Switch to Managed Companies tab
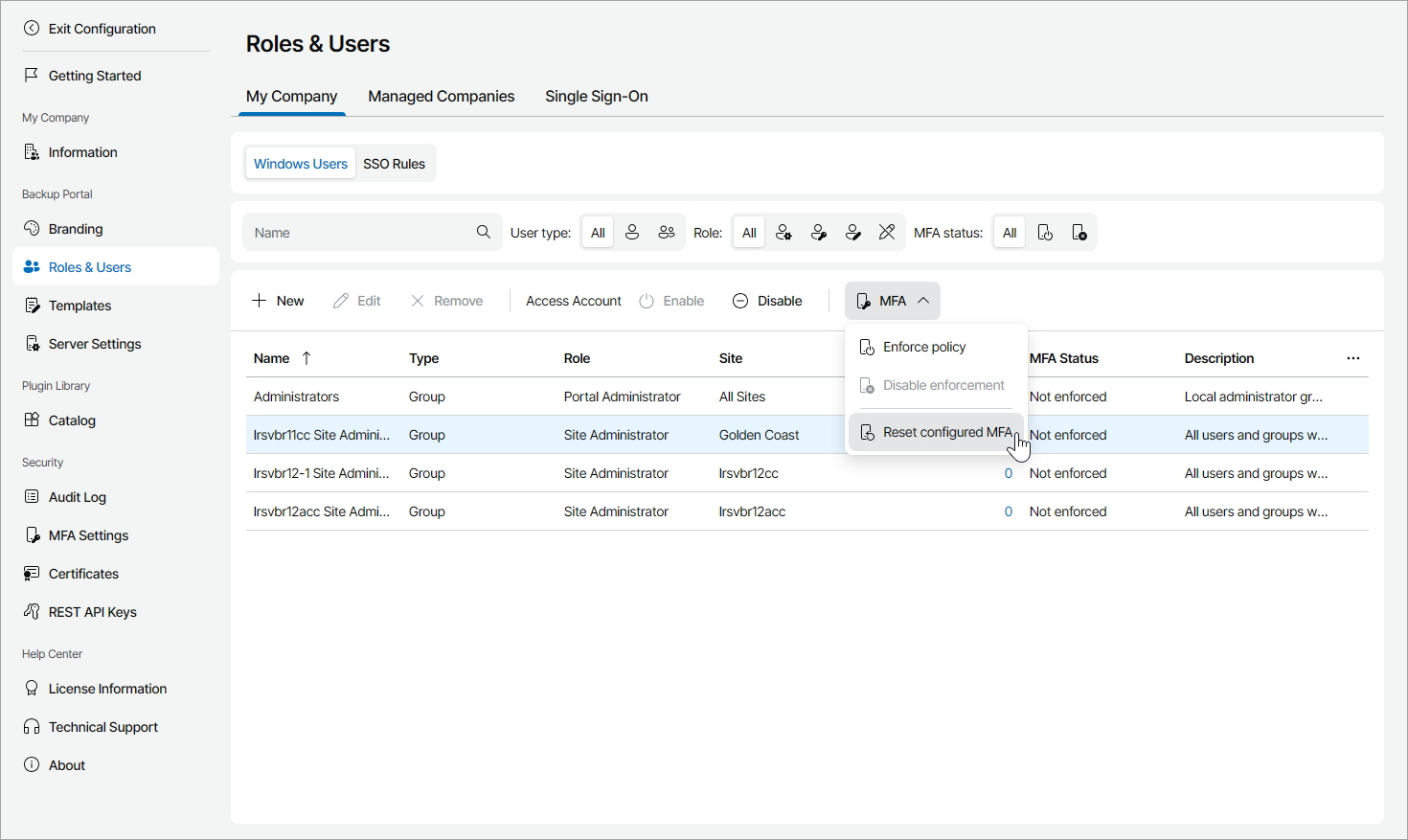Image resolution: width=1408 pixels, height=840 pixels. click(441, 96)
